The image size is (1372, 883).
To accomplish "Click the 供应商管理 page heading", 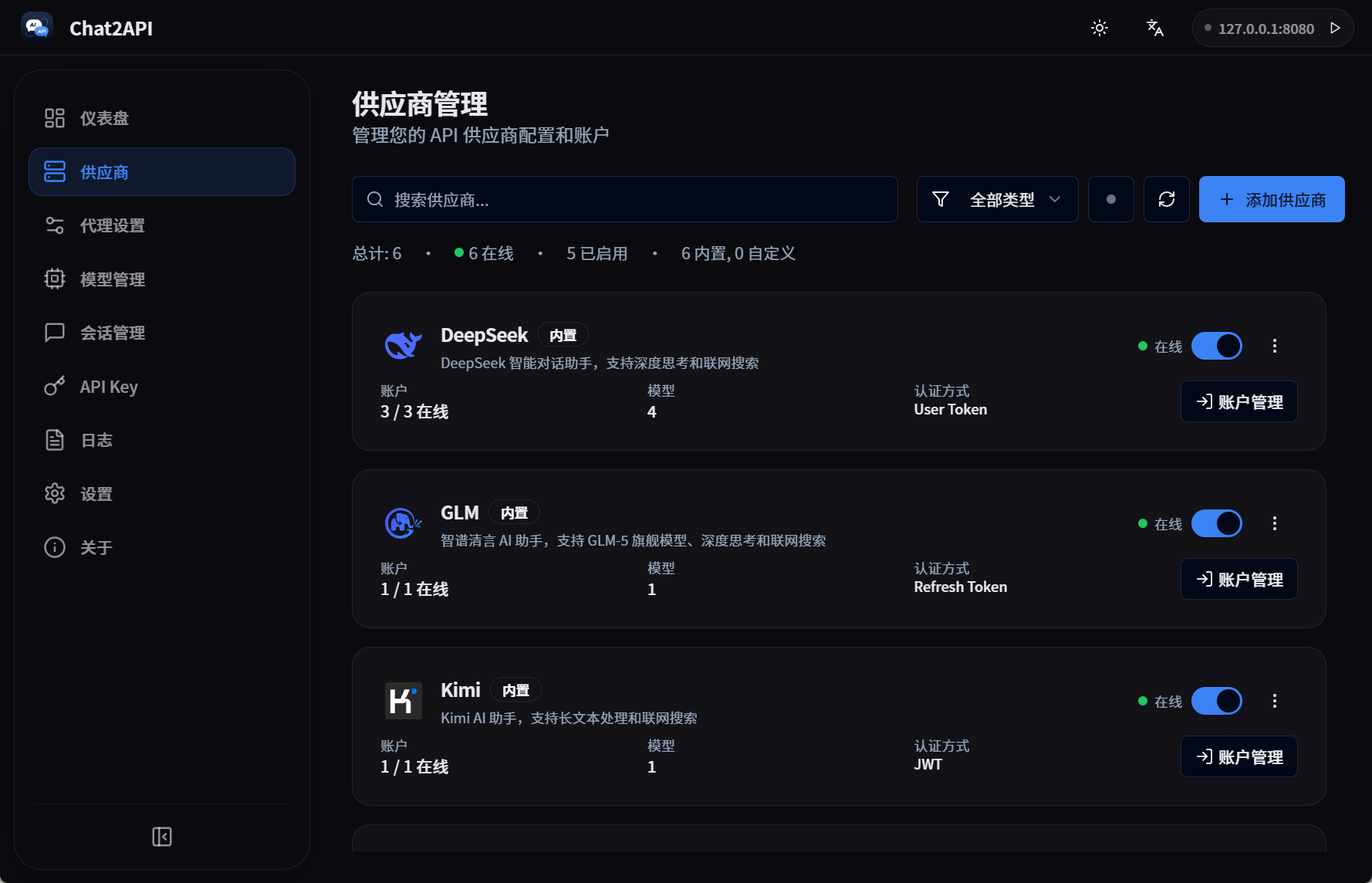I will [420, 104].
